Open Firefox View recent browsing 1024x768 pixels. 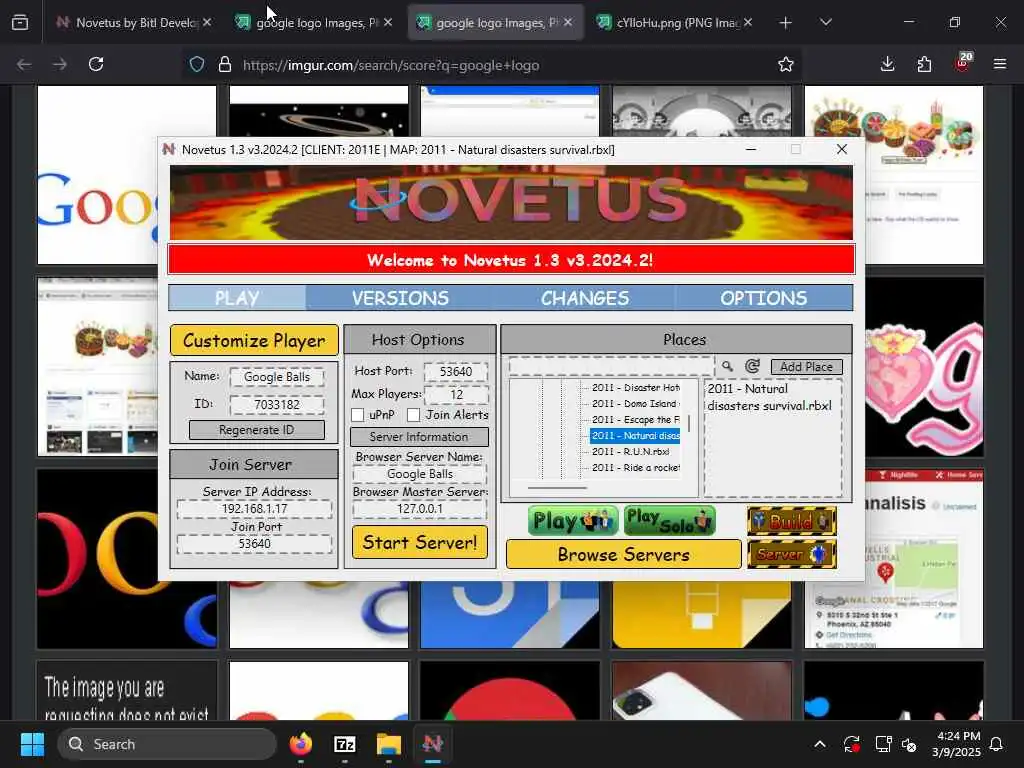(20, 22)
